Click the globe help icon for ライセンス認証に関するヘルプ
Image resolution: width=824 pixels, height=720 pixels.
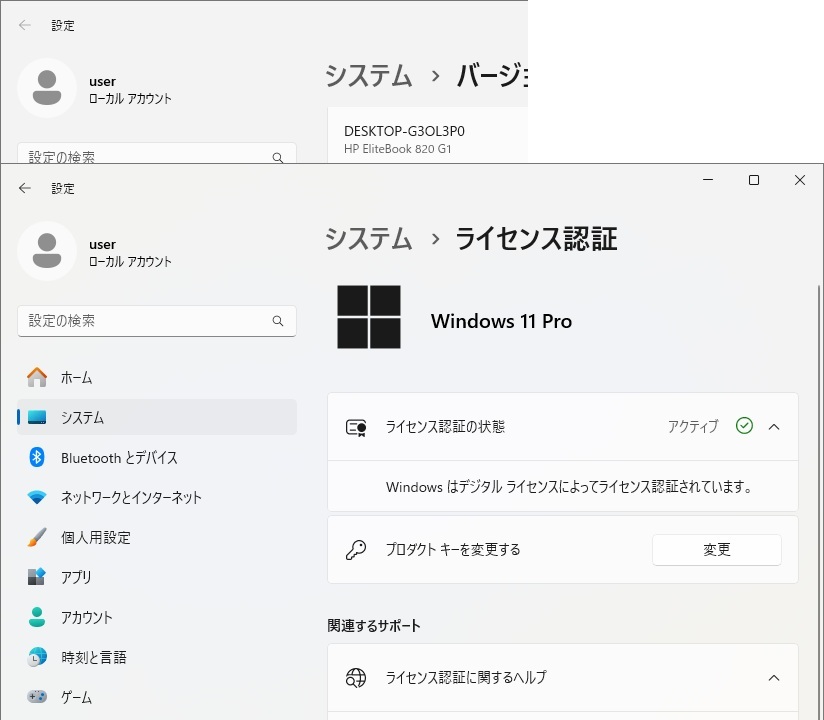pyautogui.click(x=356, y=677)
